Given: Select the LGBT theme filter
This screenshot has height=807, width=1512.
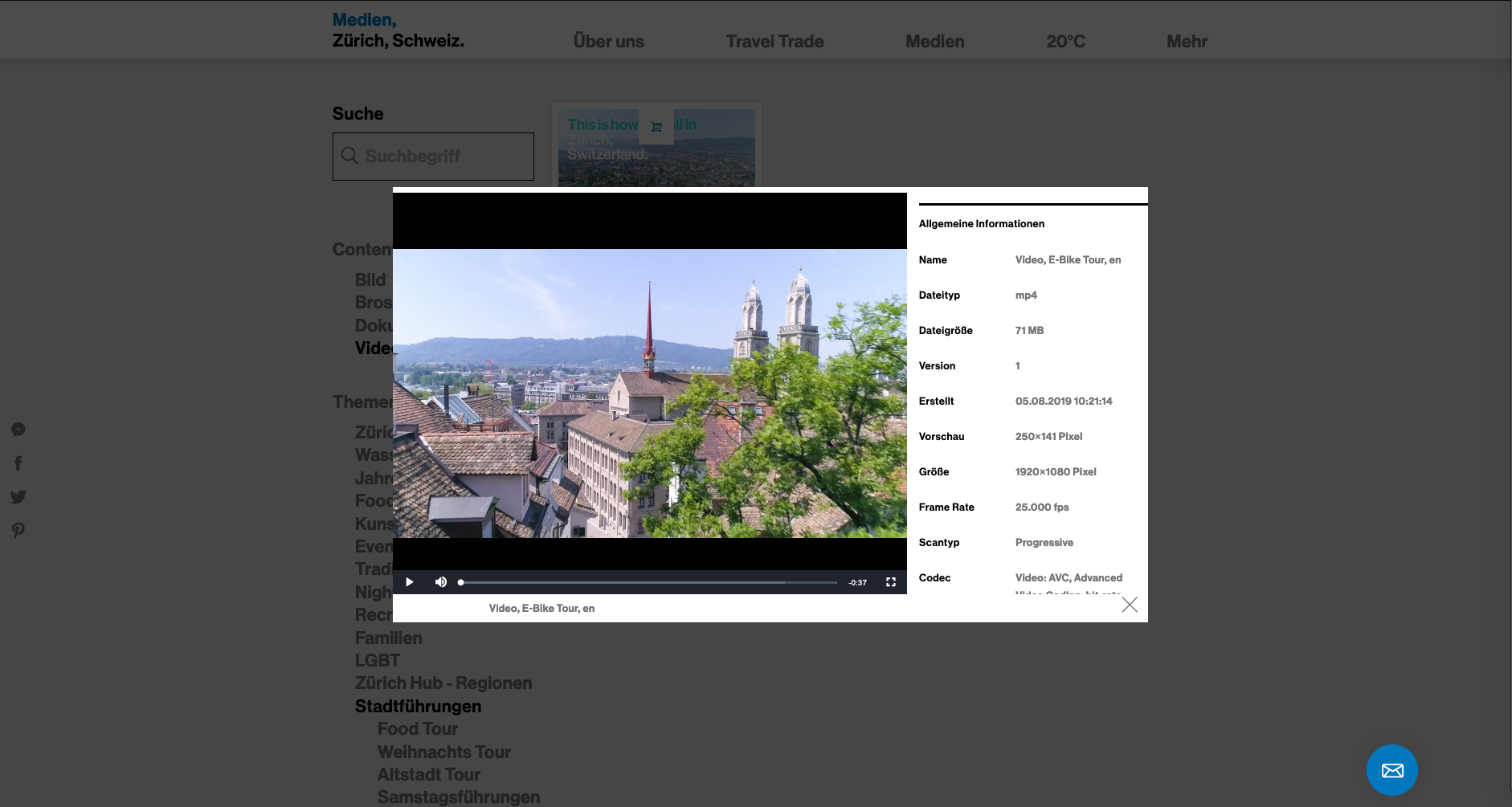Looking at the screenshot, I should point(378,660).
